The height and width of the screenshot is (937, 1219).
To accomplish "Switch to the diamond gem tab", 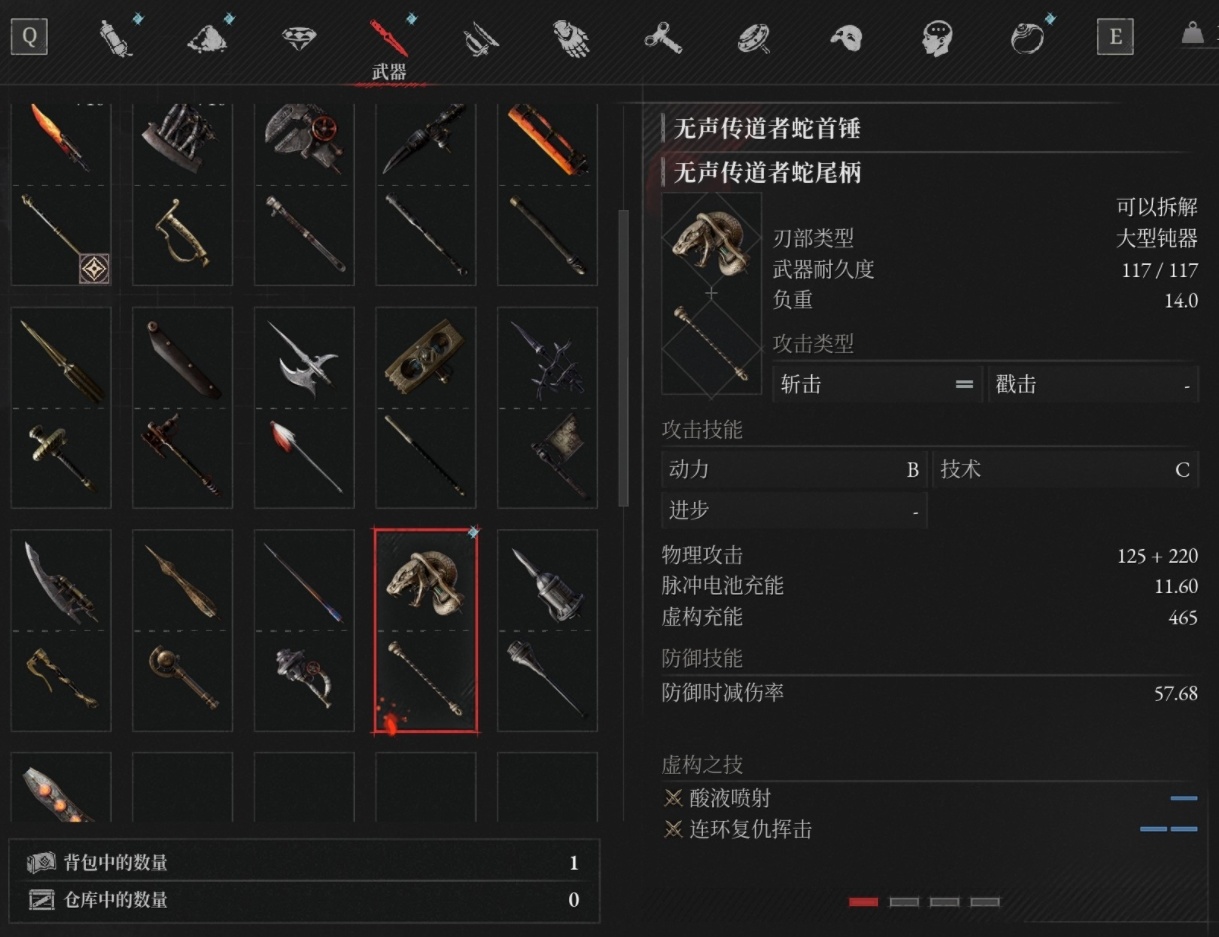I will click(298, 39).
